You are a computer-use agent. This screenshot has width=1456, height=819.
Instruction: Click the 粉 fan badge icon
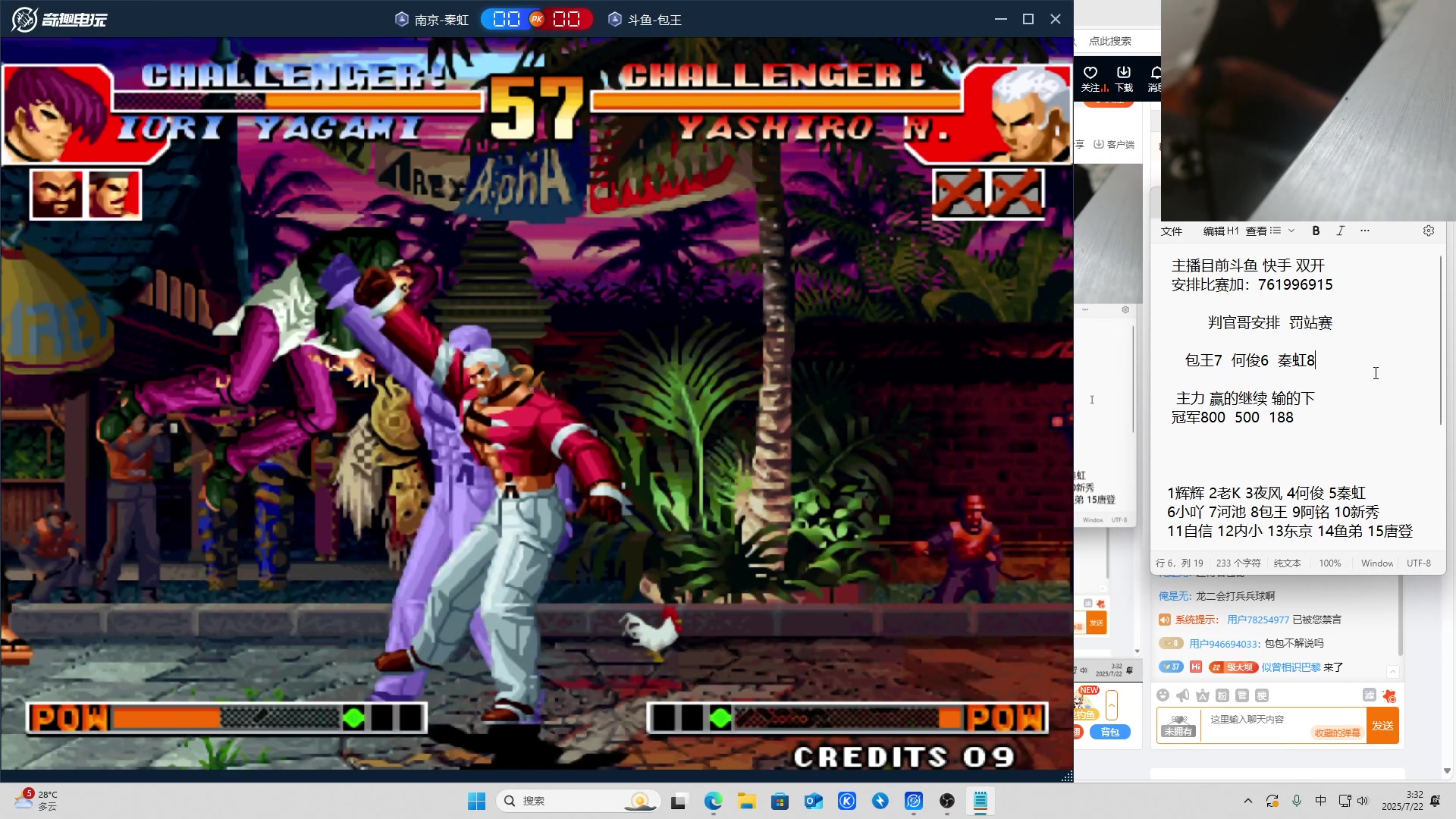pos(1222,695)
